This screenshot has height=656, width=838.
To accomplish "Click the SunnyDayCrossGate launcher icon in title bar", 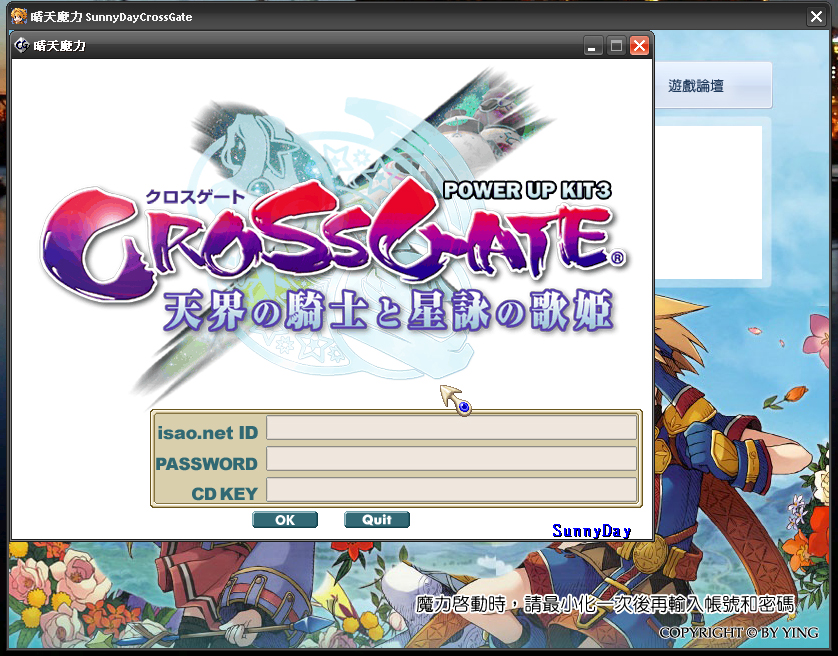I will [x=19, y=16].
